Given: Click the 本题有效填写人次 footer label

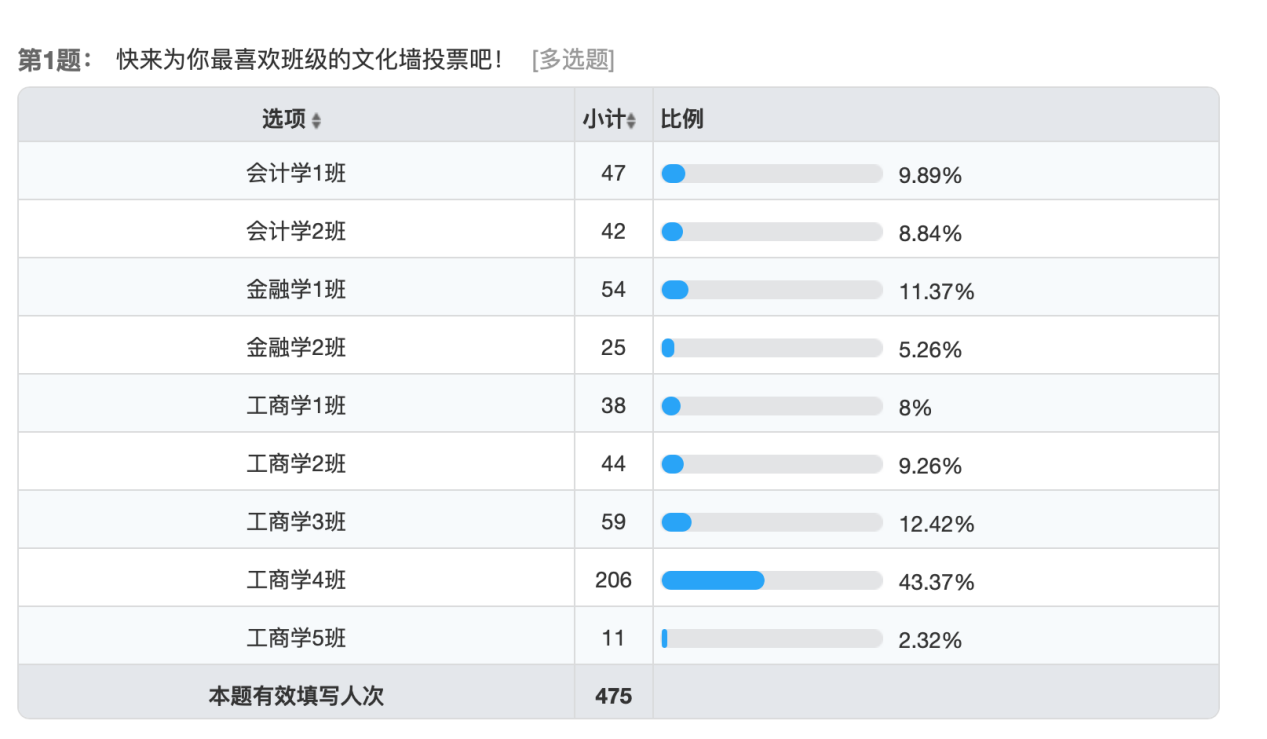Looking at the screenshot, I should point(296,696).
